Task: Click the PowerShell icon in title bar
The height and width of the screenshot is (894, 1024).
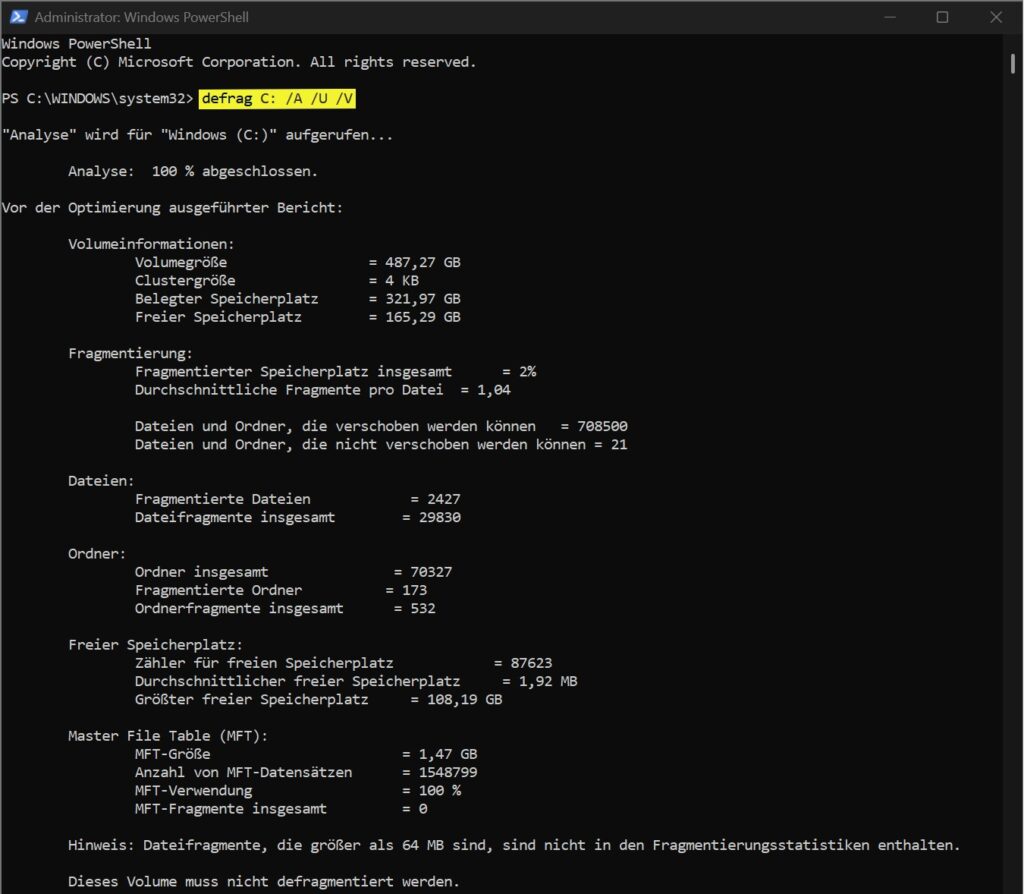Action: tap(18, 17)
